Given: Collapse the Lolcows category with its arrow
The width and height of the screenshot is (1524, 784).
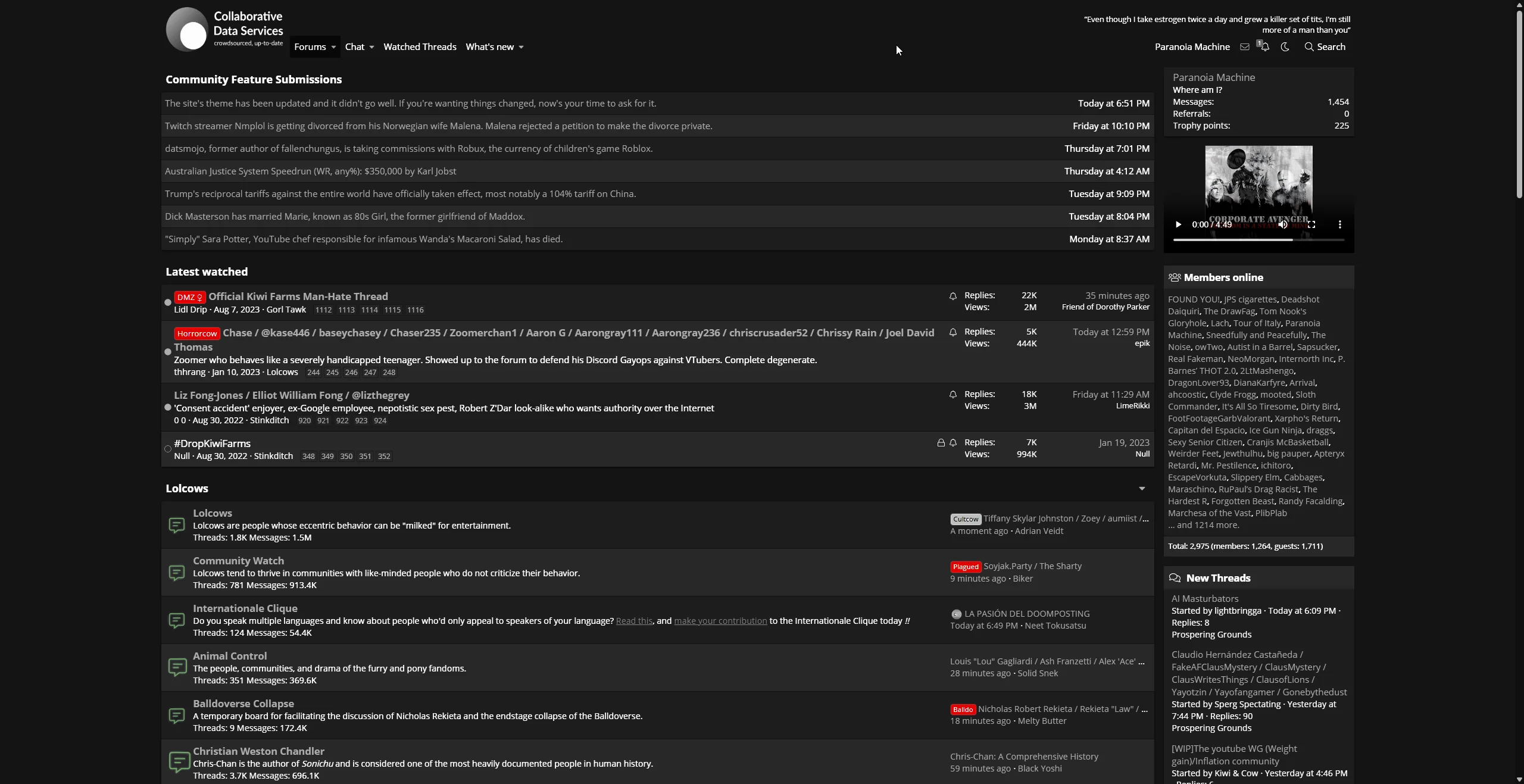Looking at the screenshot, I should coord(1142,489).
